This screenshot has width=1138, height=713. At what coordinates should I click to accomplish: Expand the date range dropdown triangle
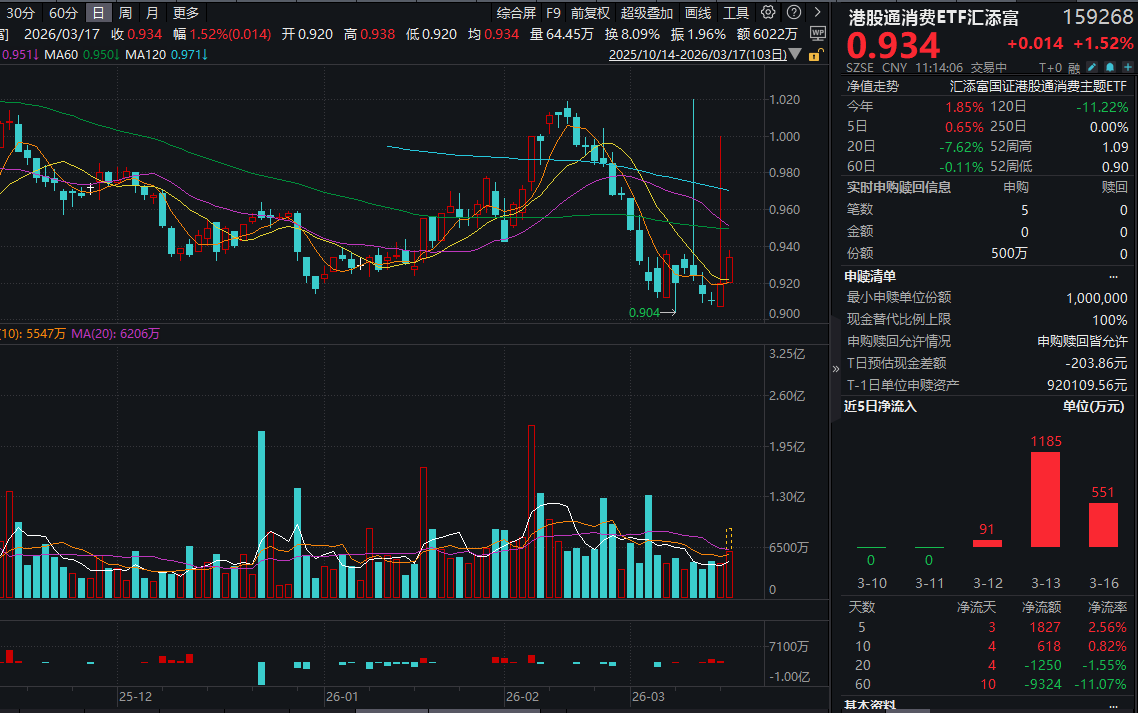point(797,54)
